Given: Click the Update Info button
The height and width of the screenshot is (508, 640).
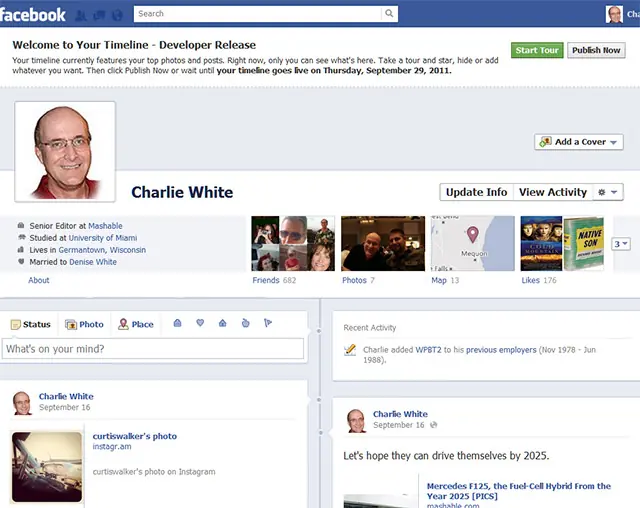Looking at the screenshot, I should click(x=476, y=192).
